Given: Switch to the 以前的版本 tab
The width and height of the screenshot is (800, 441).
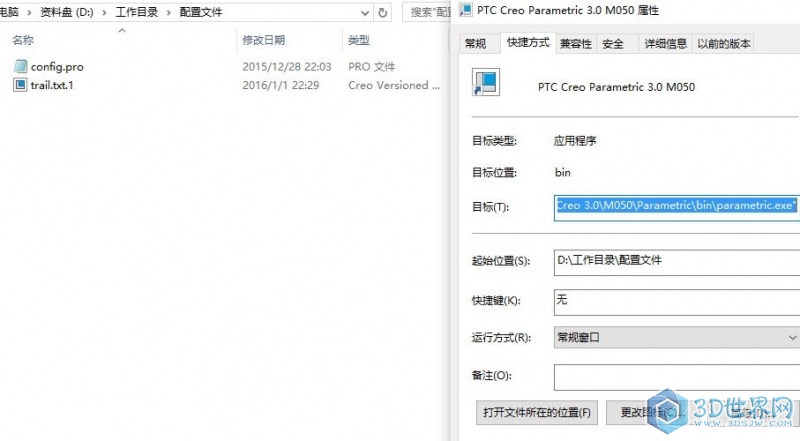Looking at the screenshot, I should (x=723, y=44).
